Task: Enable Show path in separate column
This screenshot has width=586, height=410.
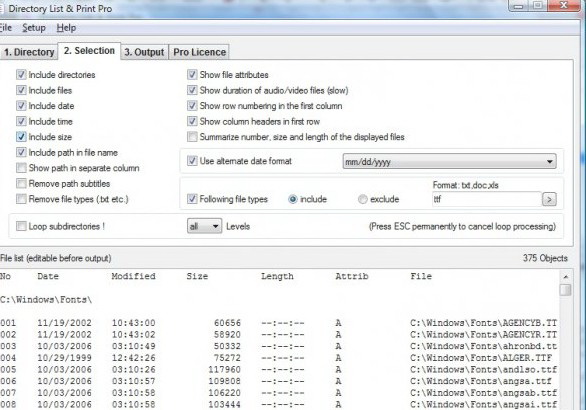Action: click(x=21, y=168)
